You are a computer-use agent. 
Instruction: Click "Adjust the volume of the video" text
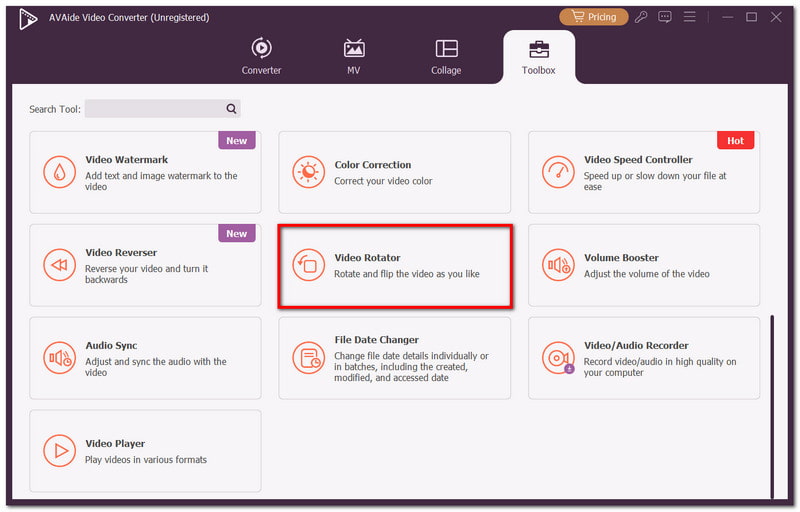646,274
